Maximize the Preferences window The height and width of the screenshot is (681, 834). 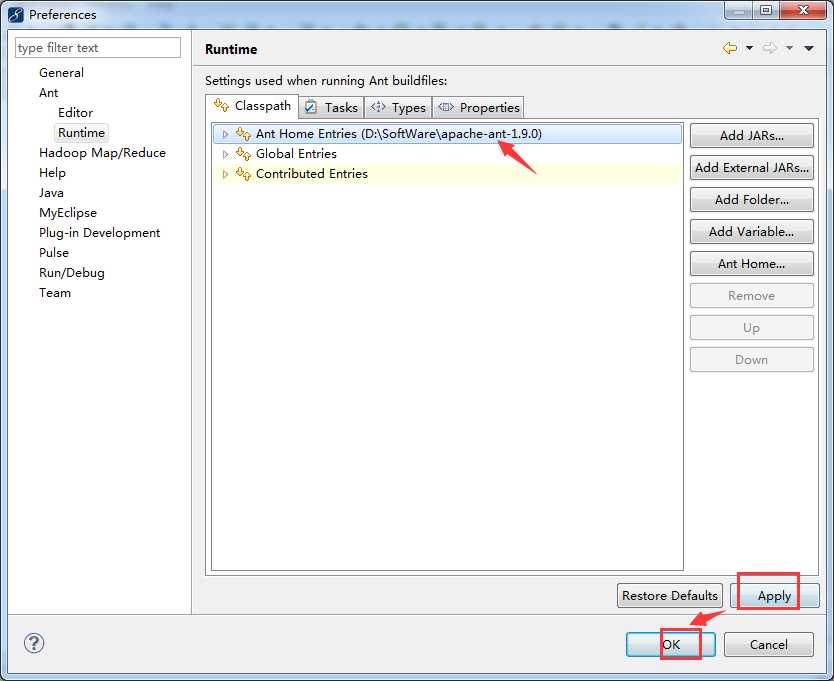pyautogui.click(x=766, y=10)
